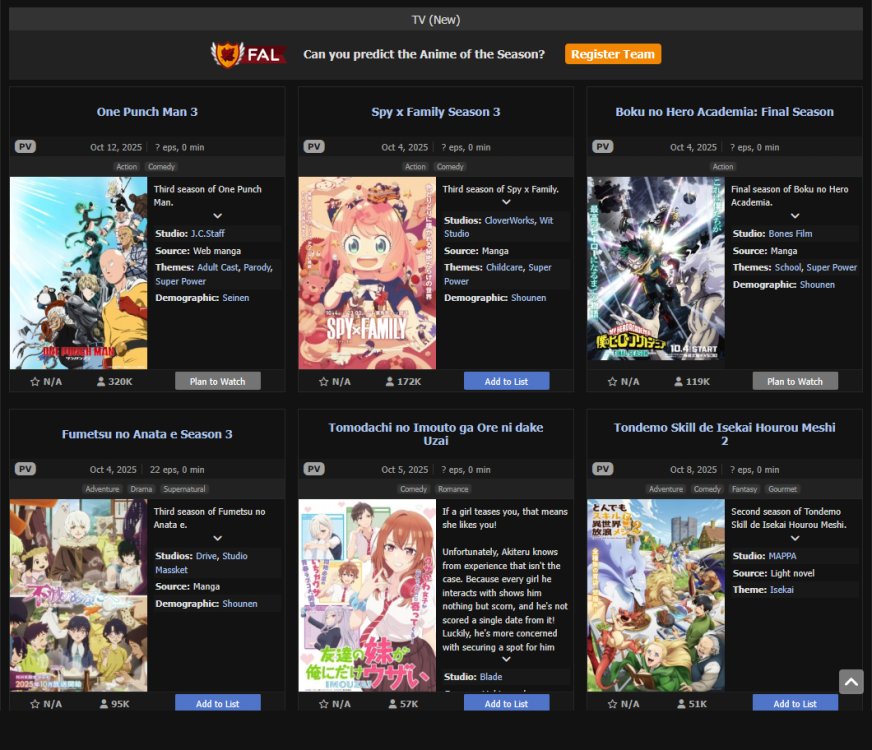
Task: Click the star score icon under One Punch Man 3
Action: pyautogui.click(x=35, y=381)
